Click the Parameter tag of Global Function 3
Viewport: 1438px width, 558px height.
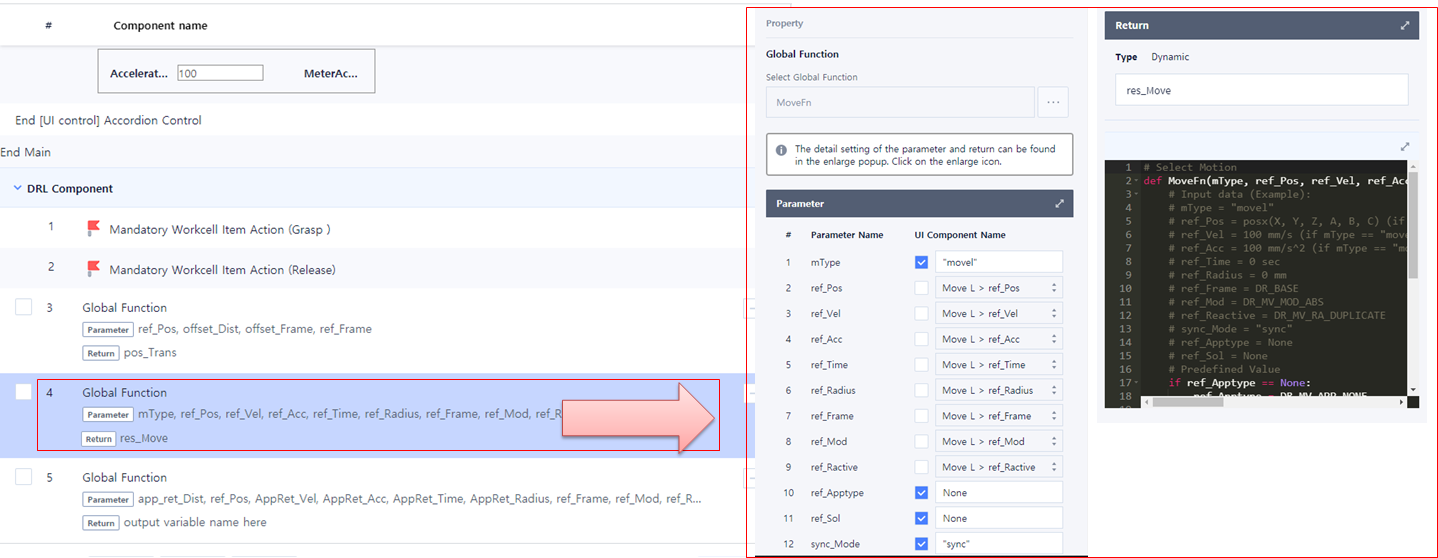pos(107,330)
